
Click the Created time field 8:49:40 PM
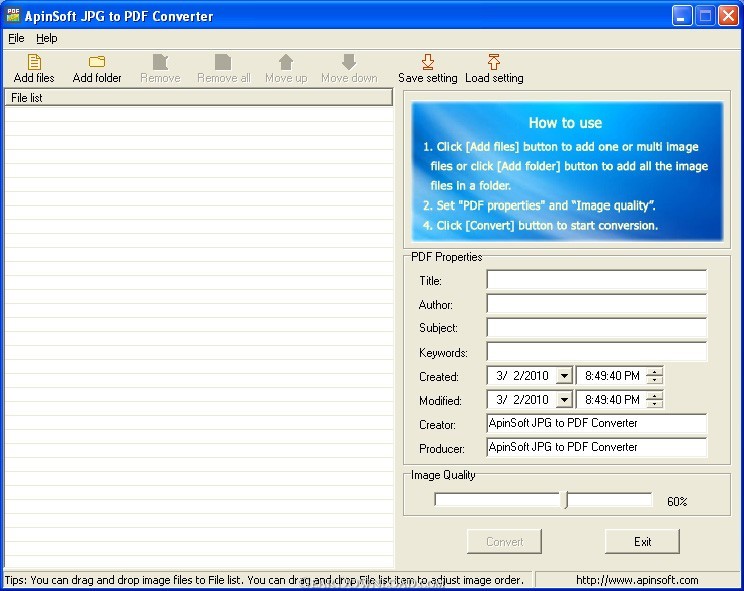tap(612, 376)
